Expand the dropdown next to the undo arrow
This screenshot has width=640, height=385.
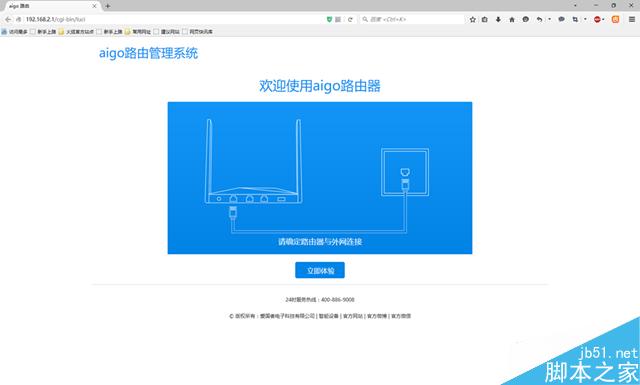(x=549, y=19)
